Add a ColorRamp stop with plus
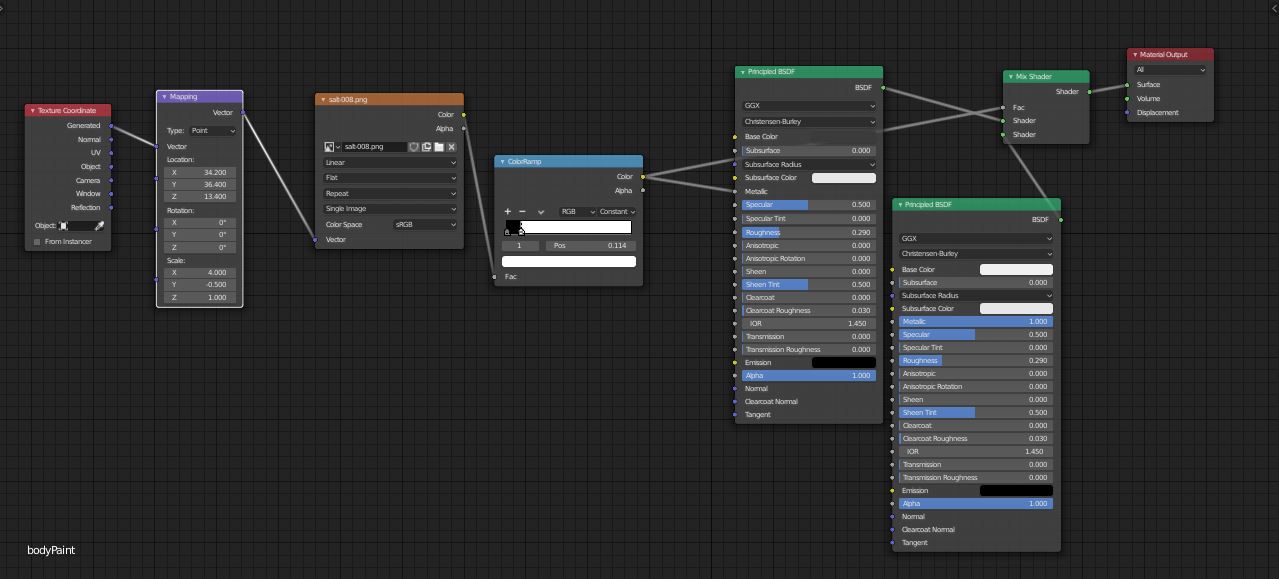 point(508,212)
